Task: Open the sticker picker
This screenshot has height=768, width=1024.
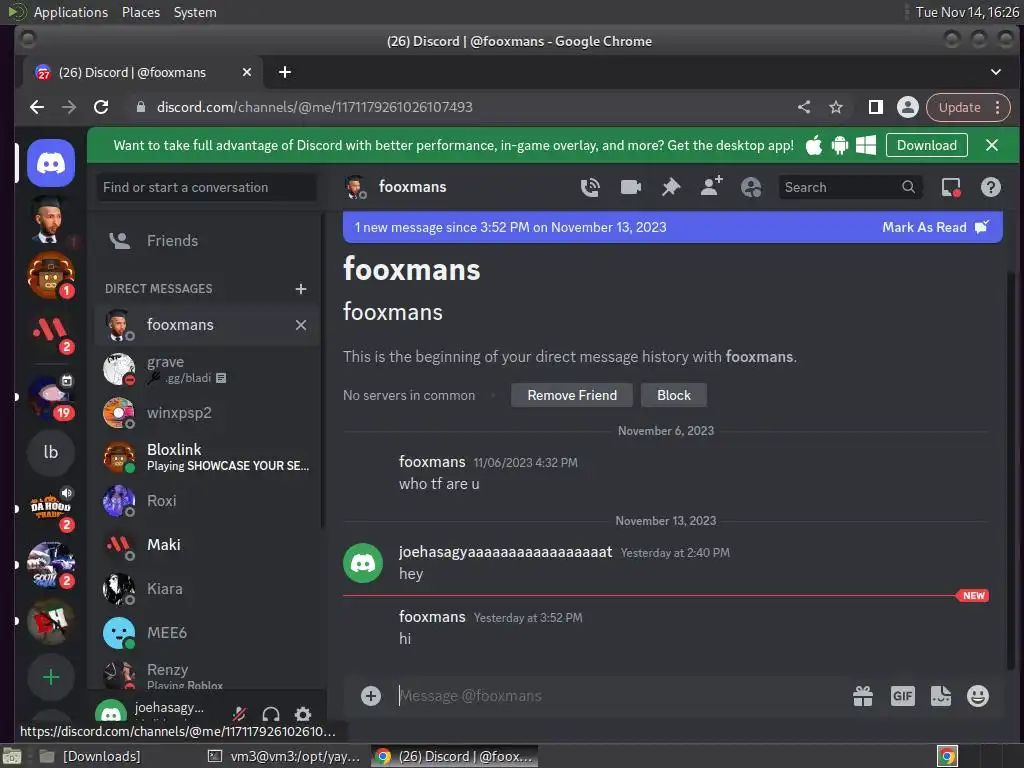Action: (x=940, y=696)
